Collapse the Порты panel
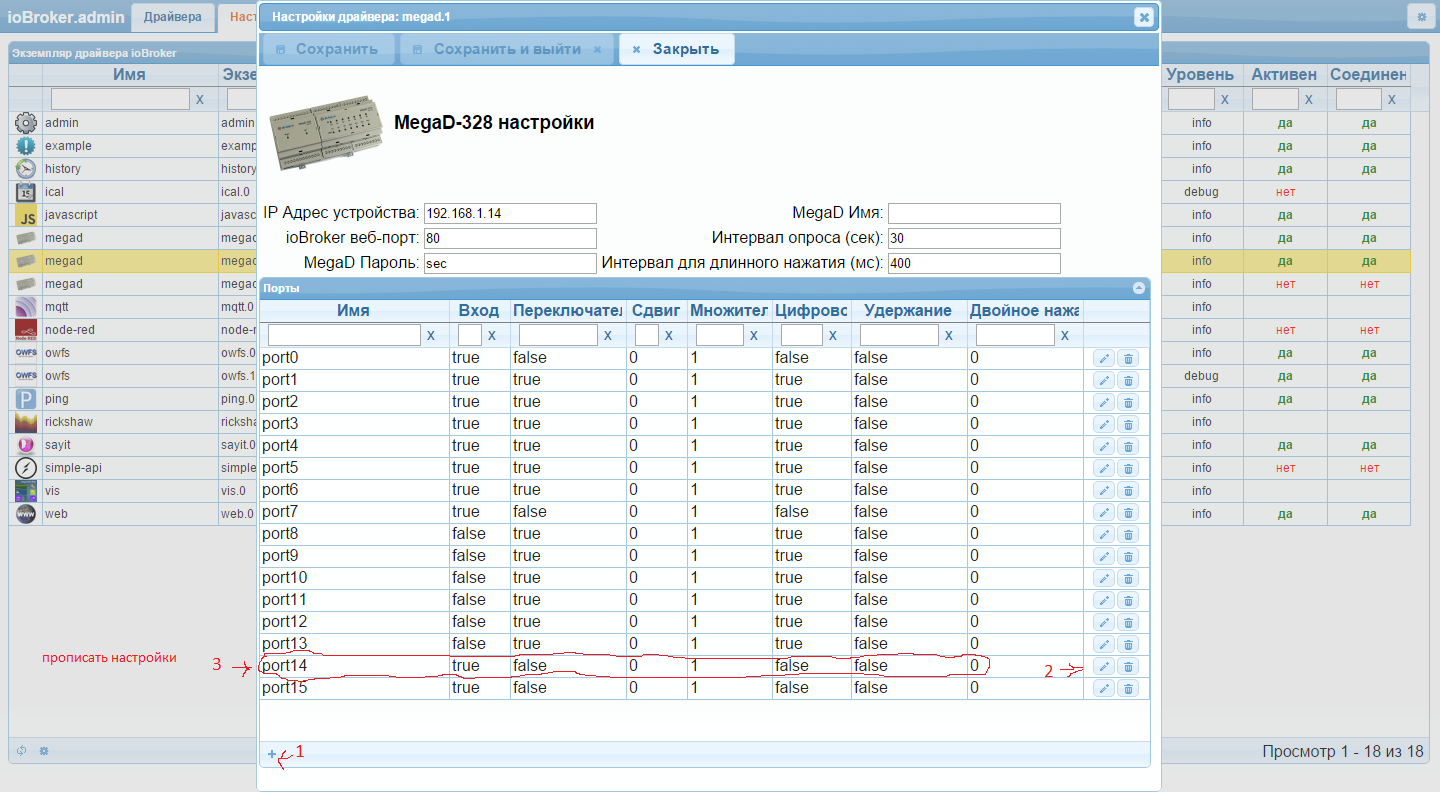 coord(1138,288)
